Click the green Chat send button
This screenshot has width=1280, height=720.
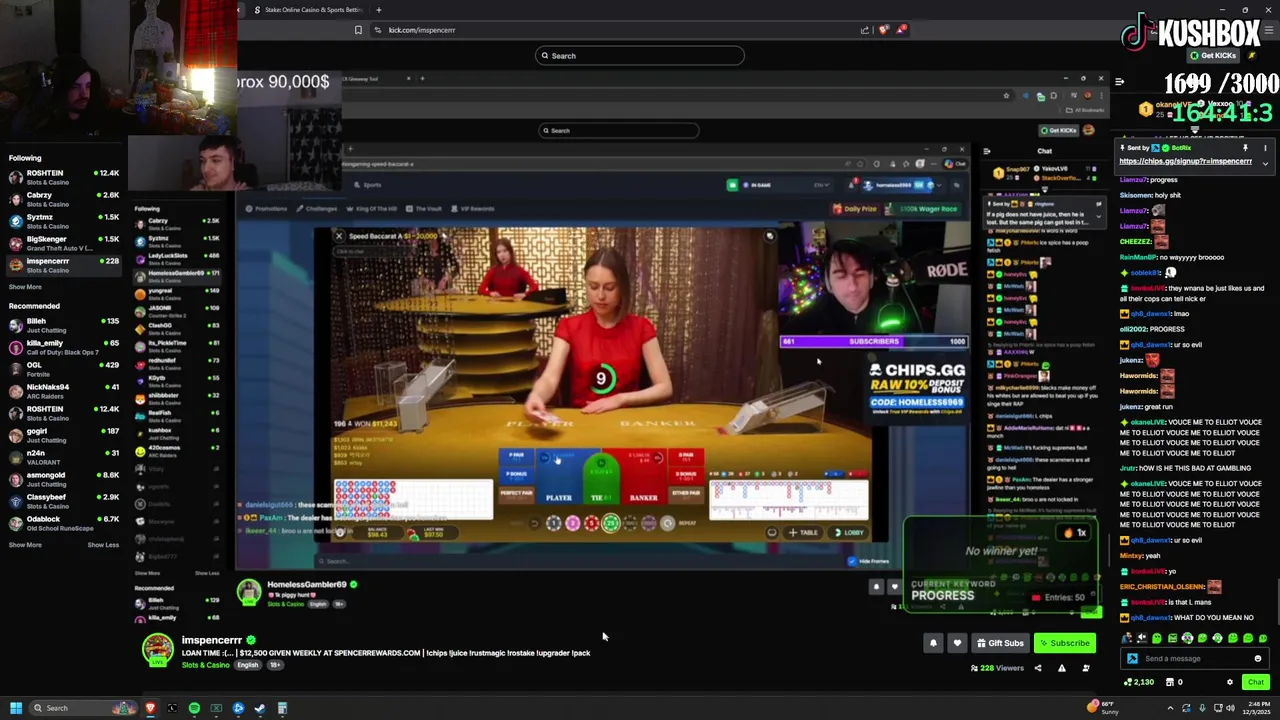pyautogui.click(x=1255, y=682)
